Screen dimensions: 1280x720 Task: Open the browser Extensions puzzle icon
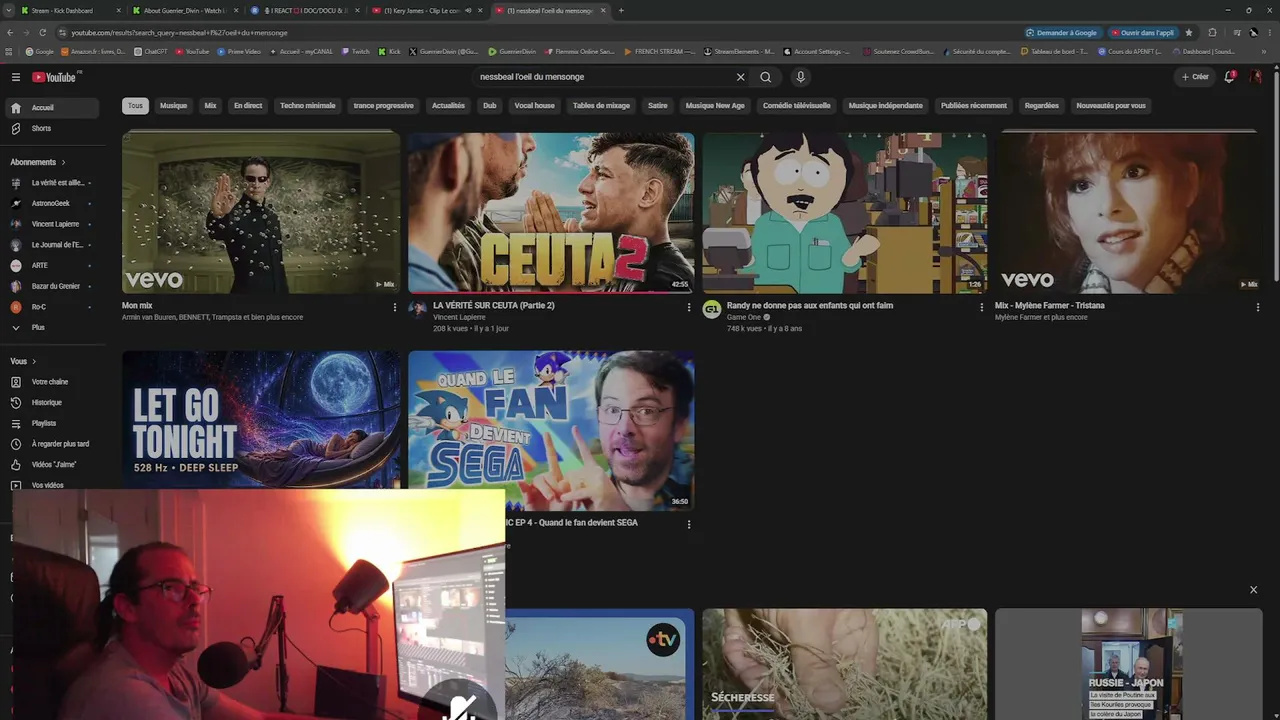1212,32
